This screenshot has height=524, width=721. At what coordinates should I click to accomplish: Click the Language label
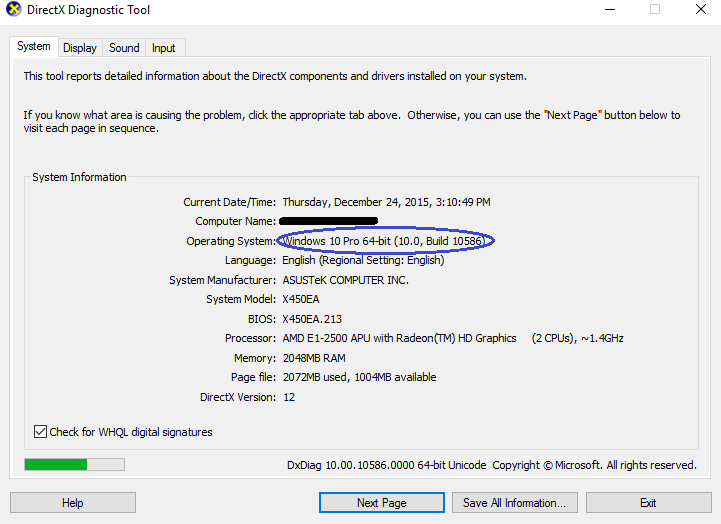(x=250, y=260)
